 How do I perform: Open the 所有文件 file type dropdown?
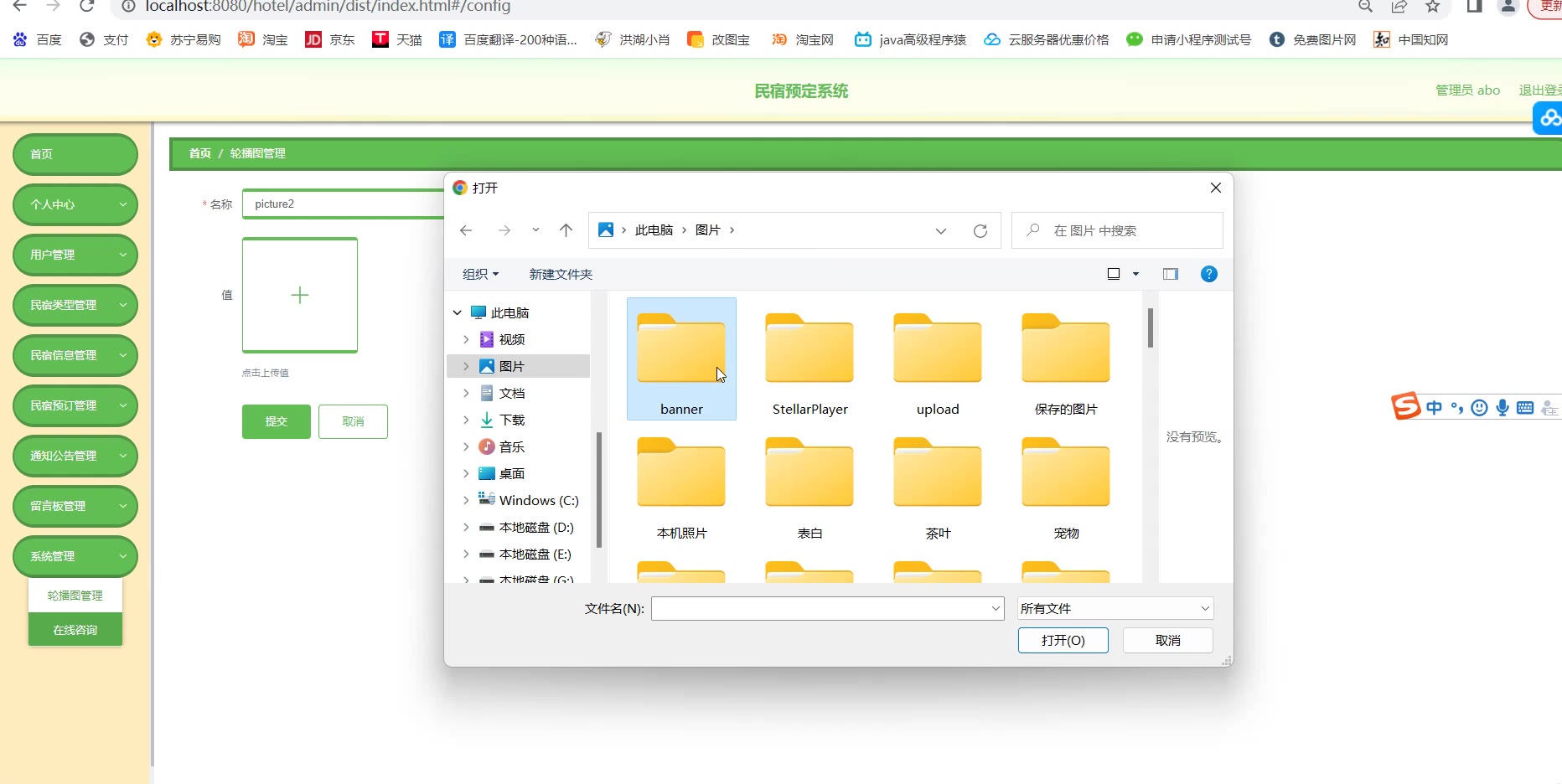click(1115, 608)
